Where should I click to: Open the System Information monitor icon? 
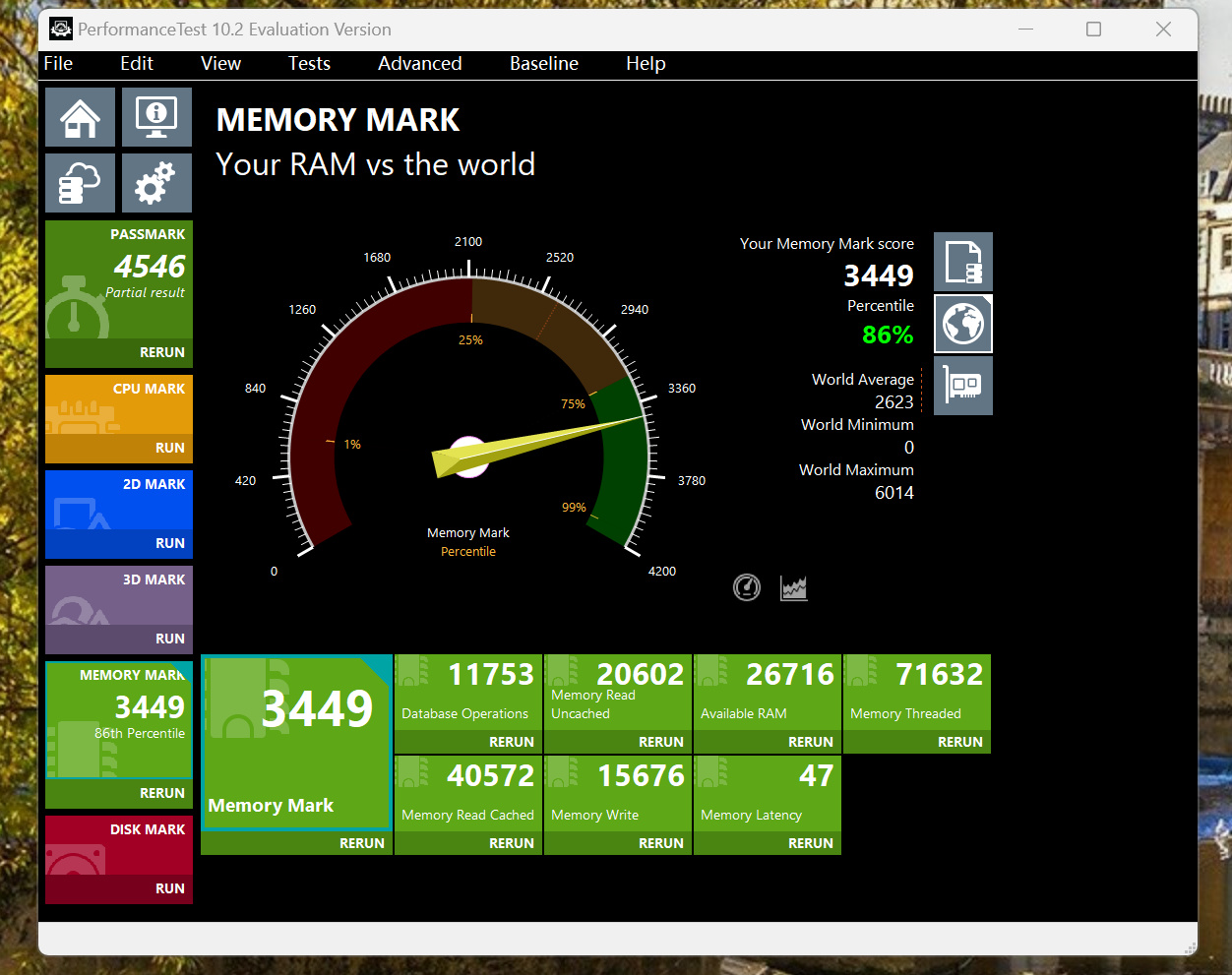pyautogui.click(x=156, y=117)
